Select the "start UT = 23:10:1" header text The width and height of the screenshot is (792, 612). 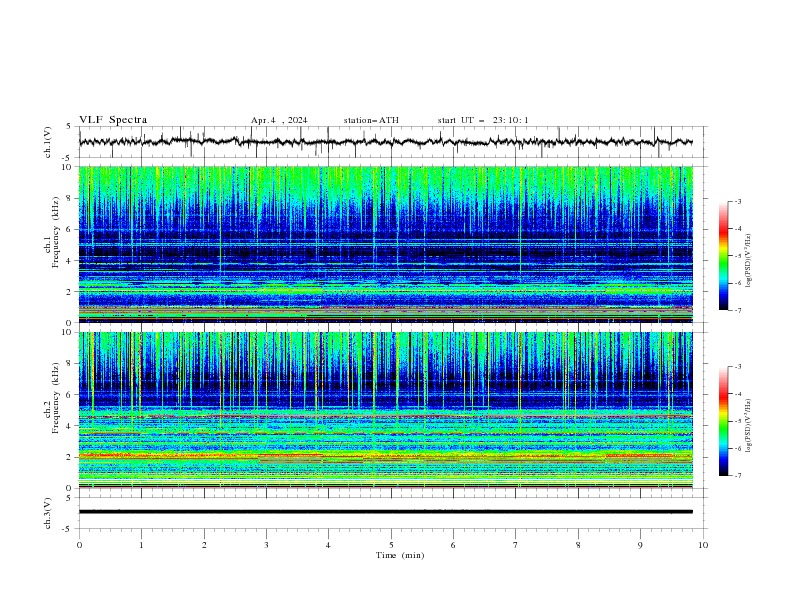tap(483, 120)
